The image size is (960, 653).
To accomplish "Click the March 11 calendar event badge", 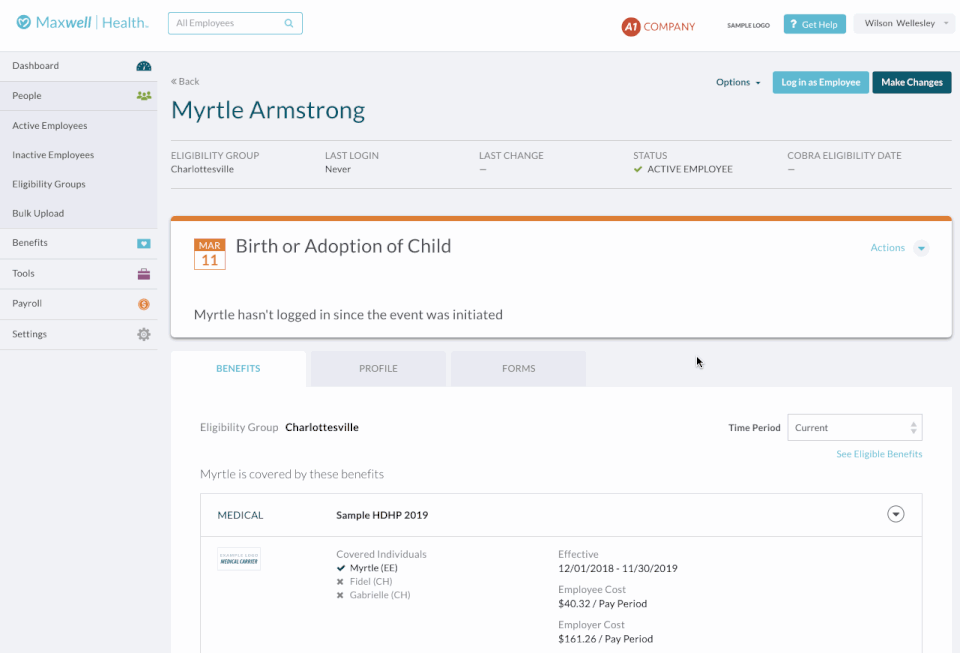I will click(x=210, y=254).
